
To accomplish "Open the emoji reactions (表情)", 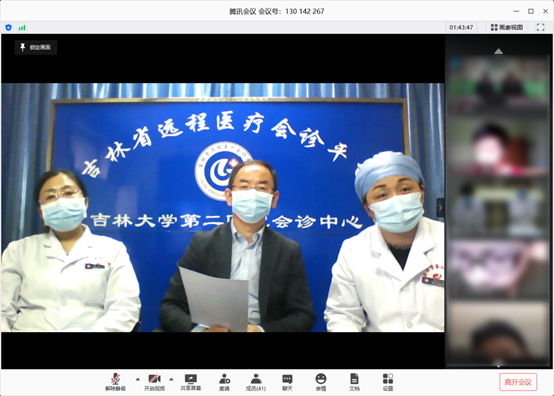I will point(320,382).
